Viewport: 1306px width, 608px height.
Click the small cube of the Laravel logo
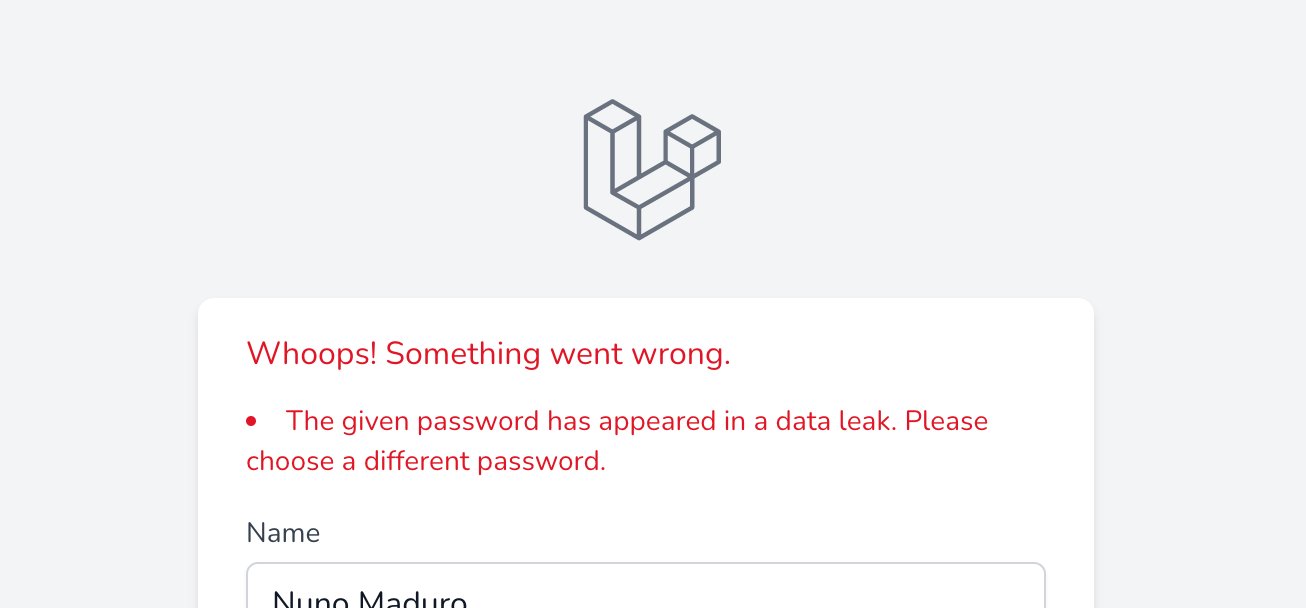(692, 146)
